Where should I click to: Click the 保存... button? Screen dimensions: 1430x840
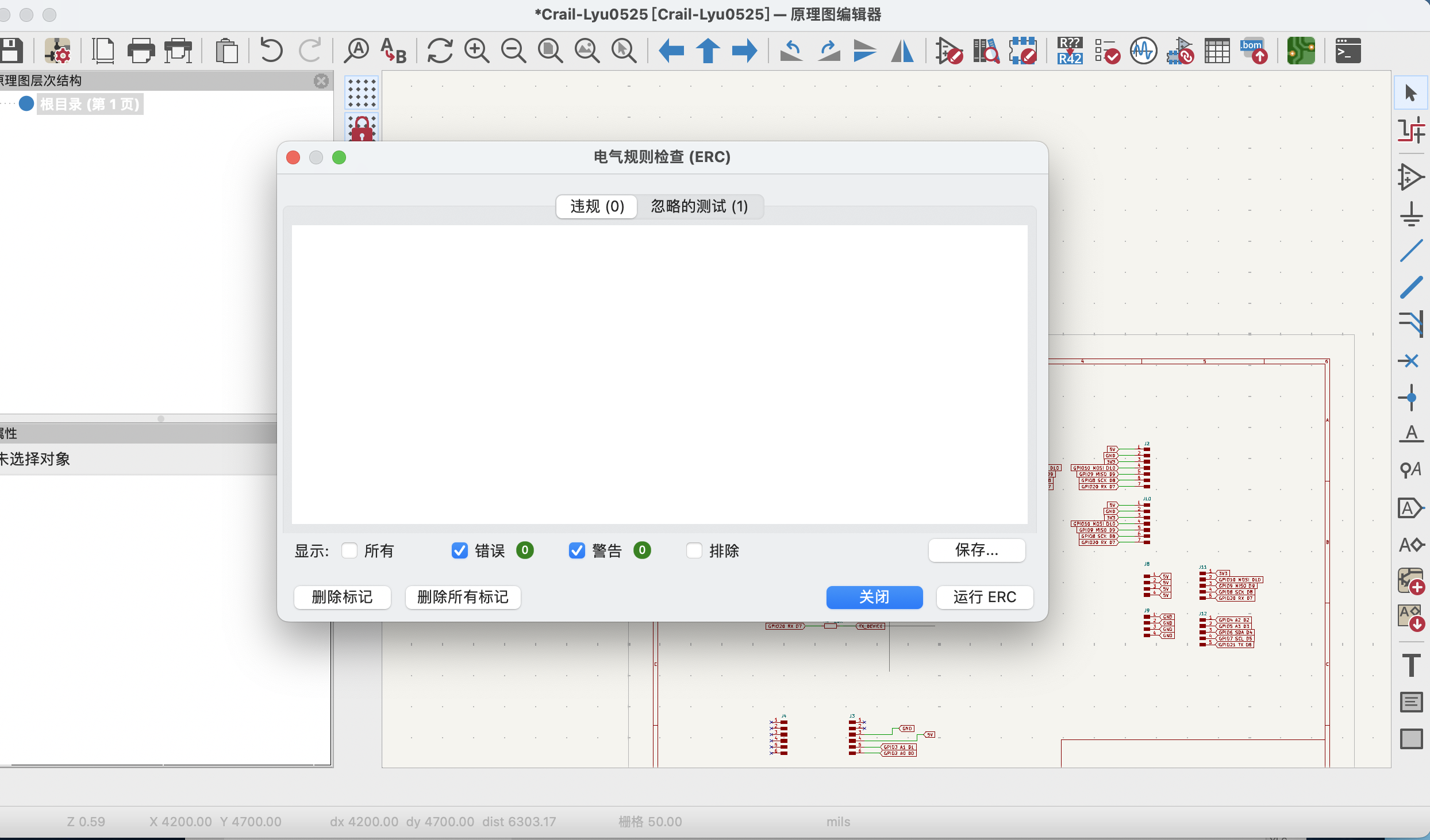pyautogui.click(x=977, y=550)
